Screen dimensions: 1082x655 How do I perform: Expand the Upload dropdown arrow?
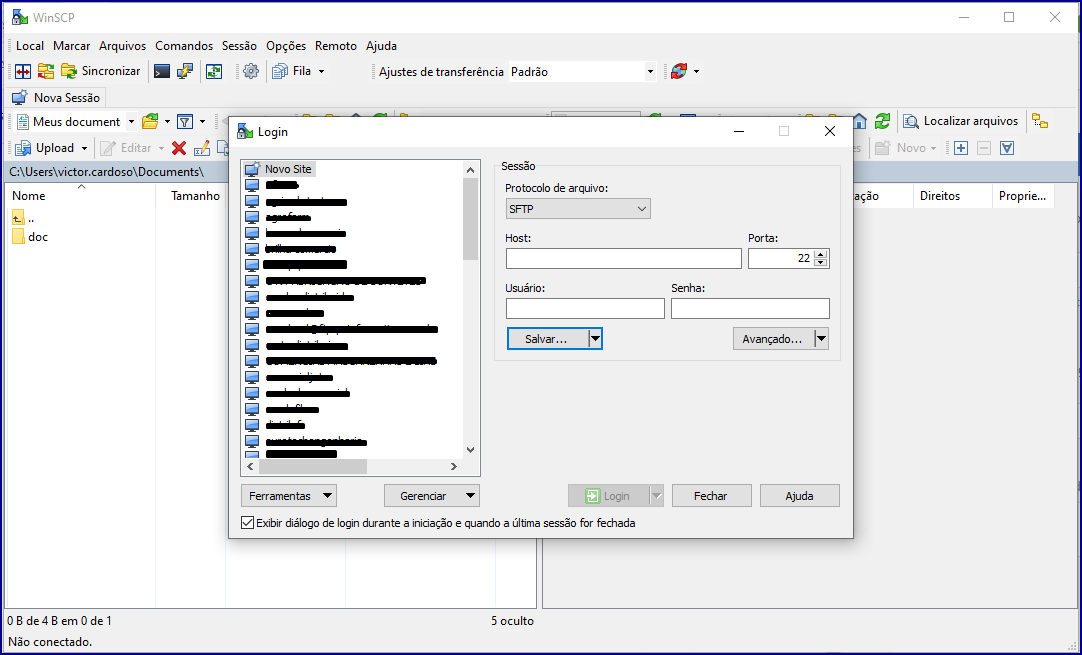click(84, 148)
